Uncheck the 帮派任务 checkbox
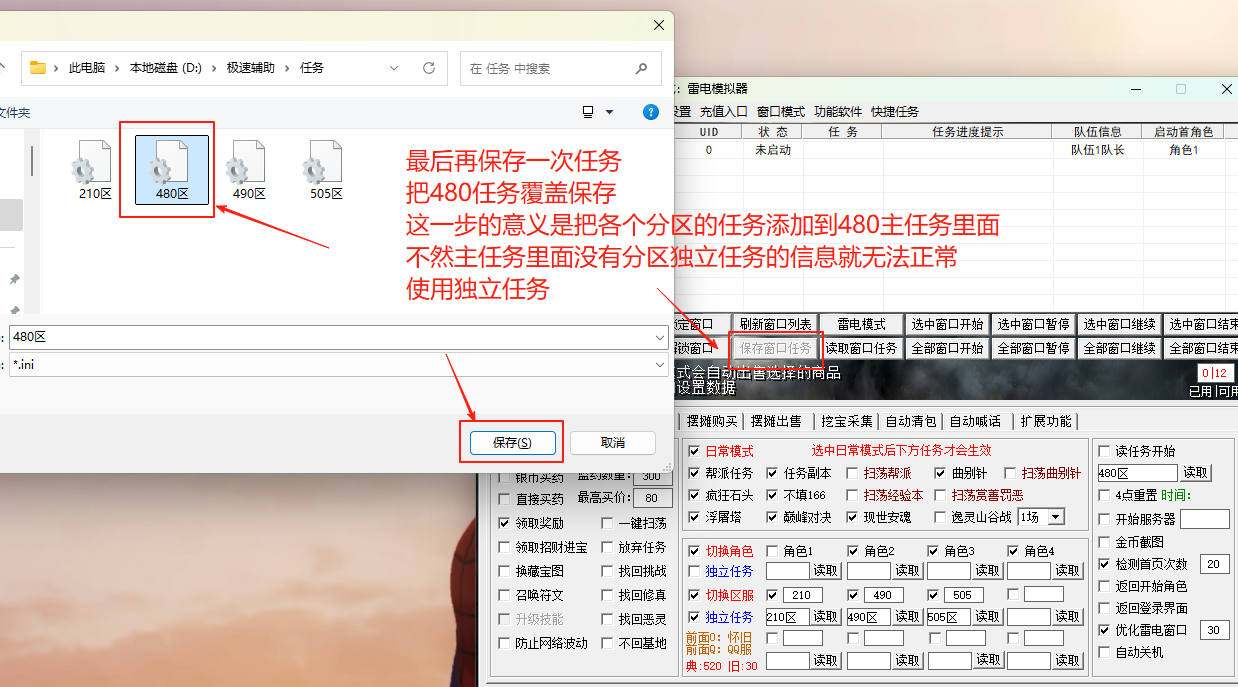 695,473
